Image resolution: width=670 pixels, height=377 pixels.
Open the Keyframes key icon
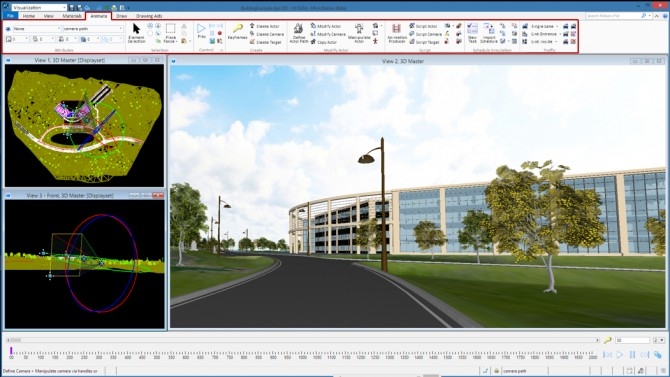pyautogui.click(x=237, y=32)
